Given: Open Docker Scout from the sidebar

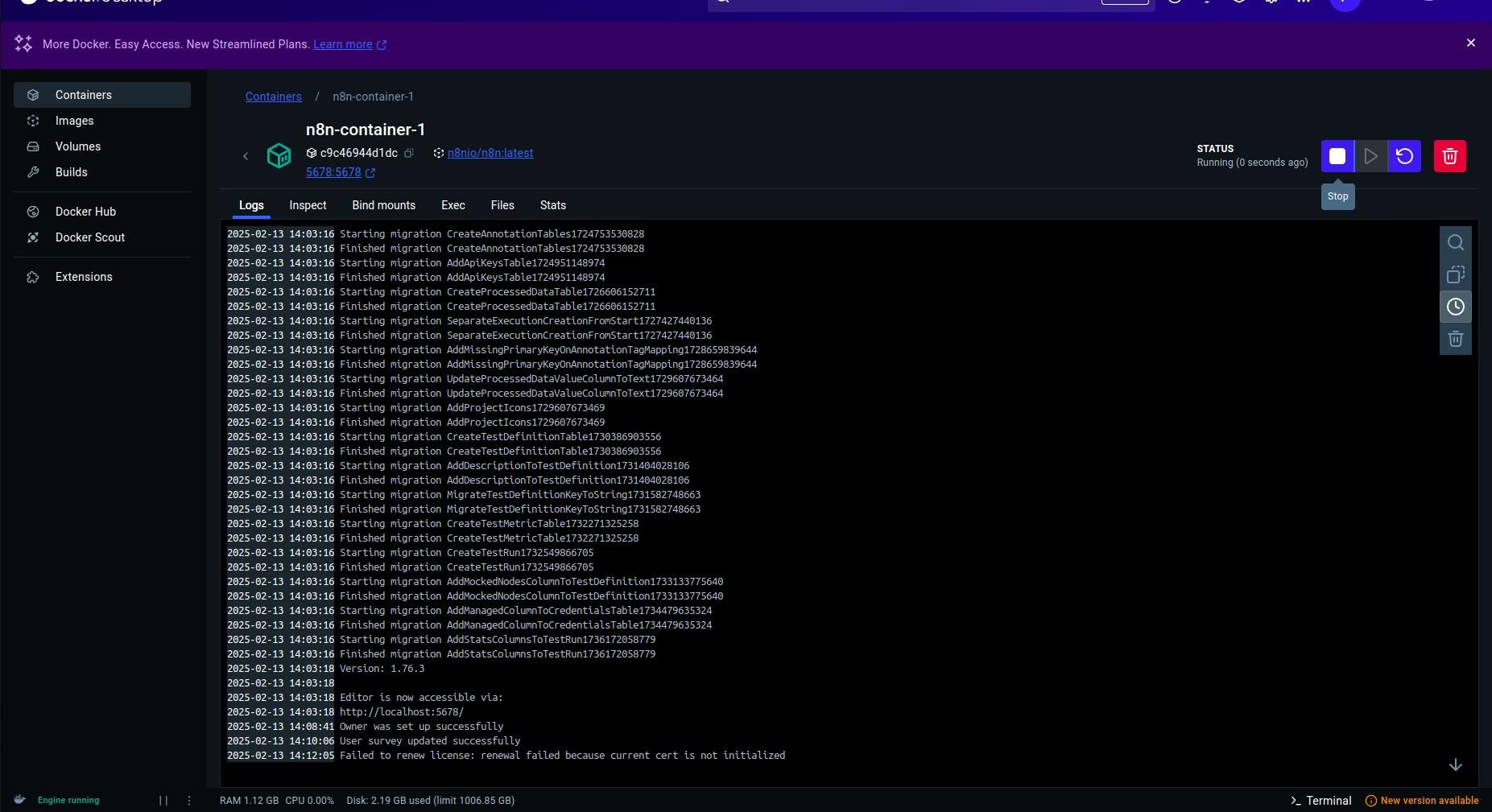Looking at the screenshot, I should point(89,237).
